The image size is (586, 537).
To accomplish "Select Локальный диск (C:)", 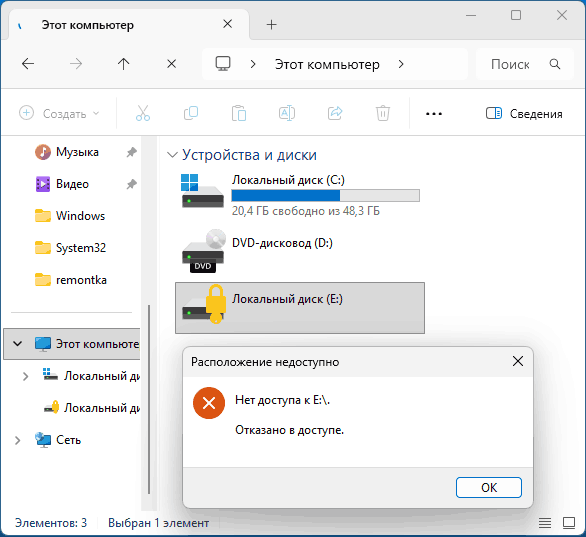I will (300, 195).
